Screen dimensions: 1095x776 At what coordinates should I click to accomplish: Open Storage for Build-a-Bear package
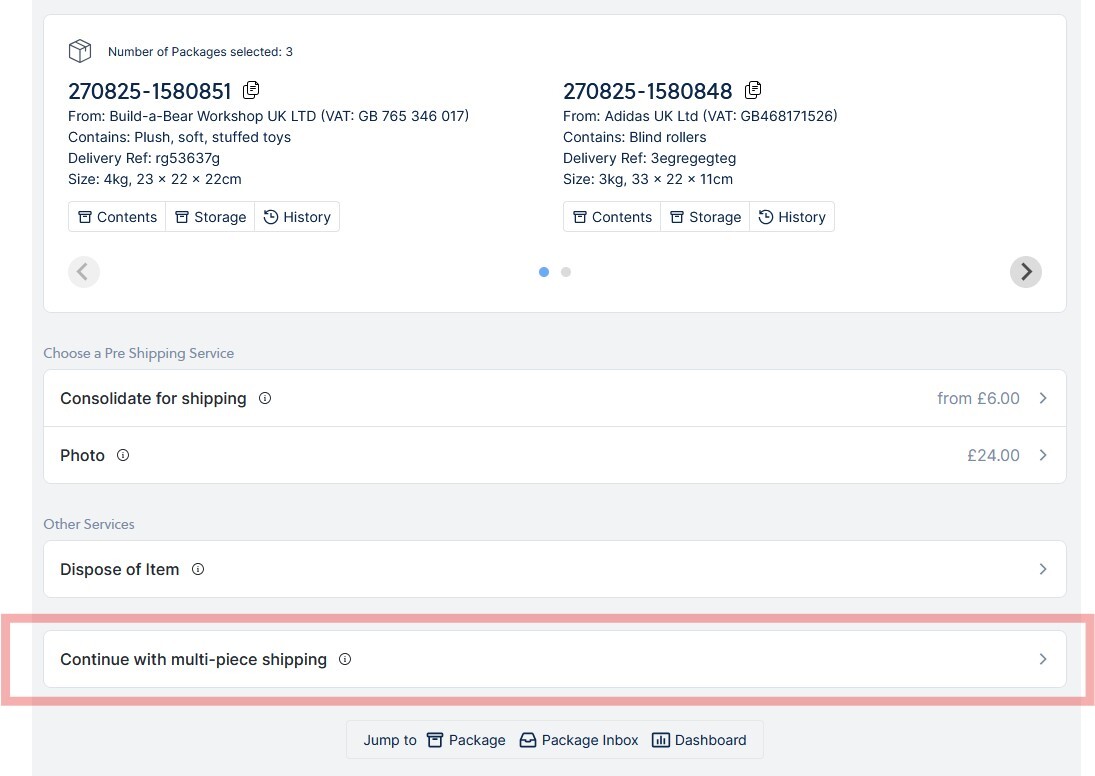(x=210, y=217)
